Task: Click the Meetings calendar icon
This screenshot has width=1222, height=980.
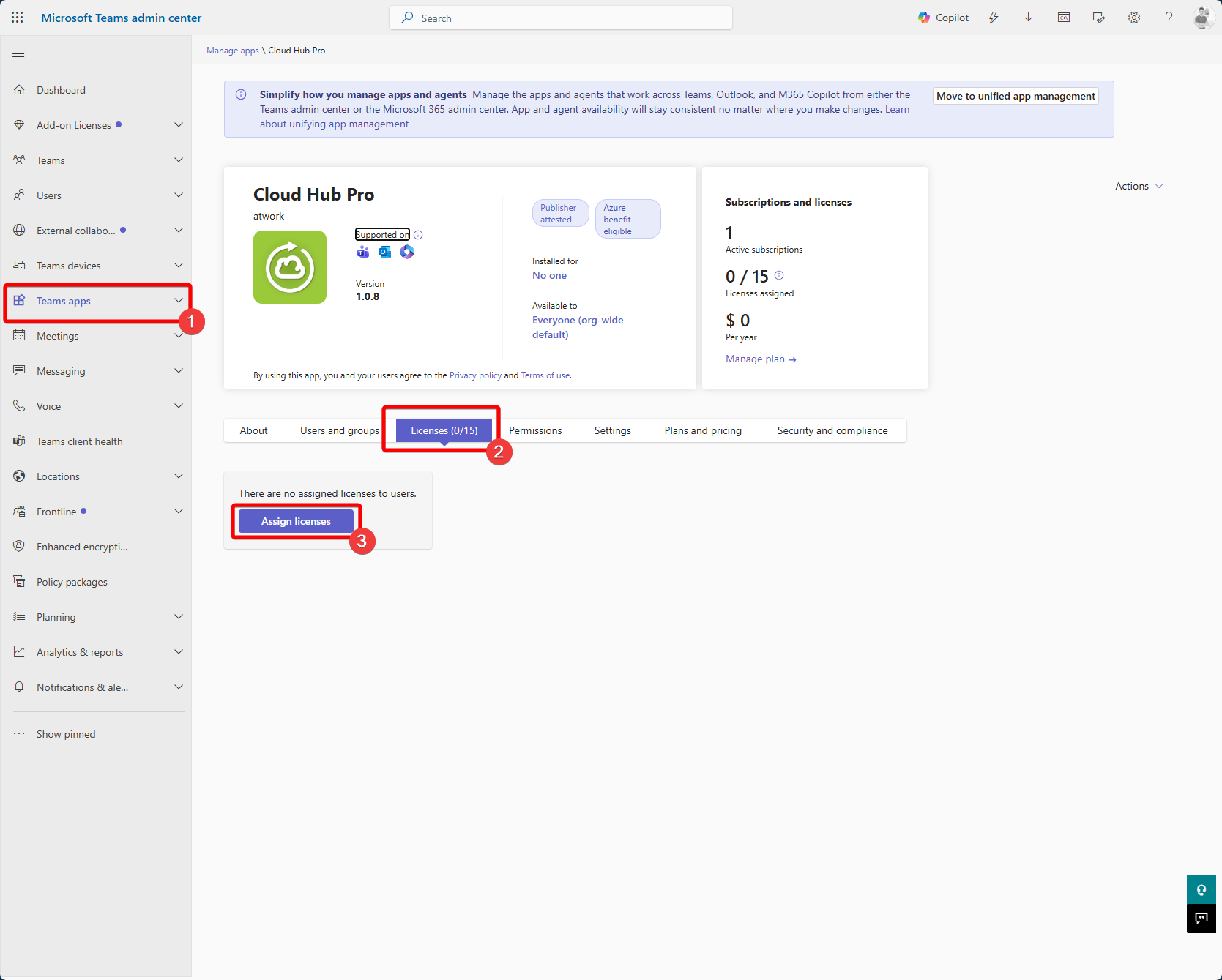Action: point(19,336)
